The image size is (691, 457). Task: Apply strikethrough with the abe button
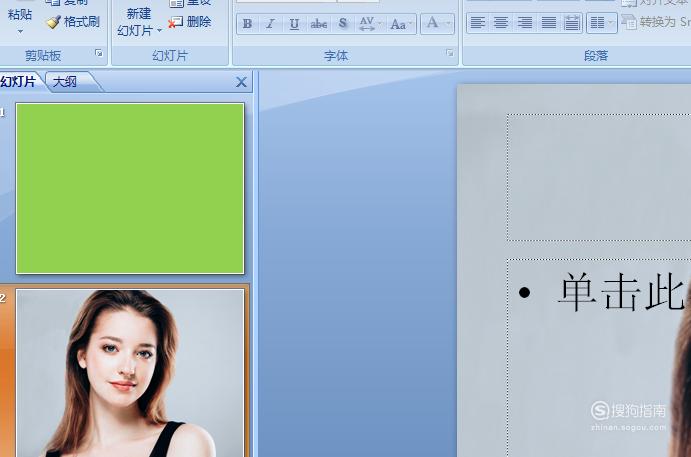coord(318,23)
